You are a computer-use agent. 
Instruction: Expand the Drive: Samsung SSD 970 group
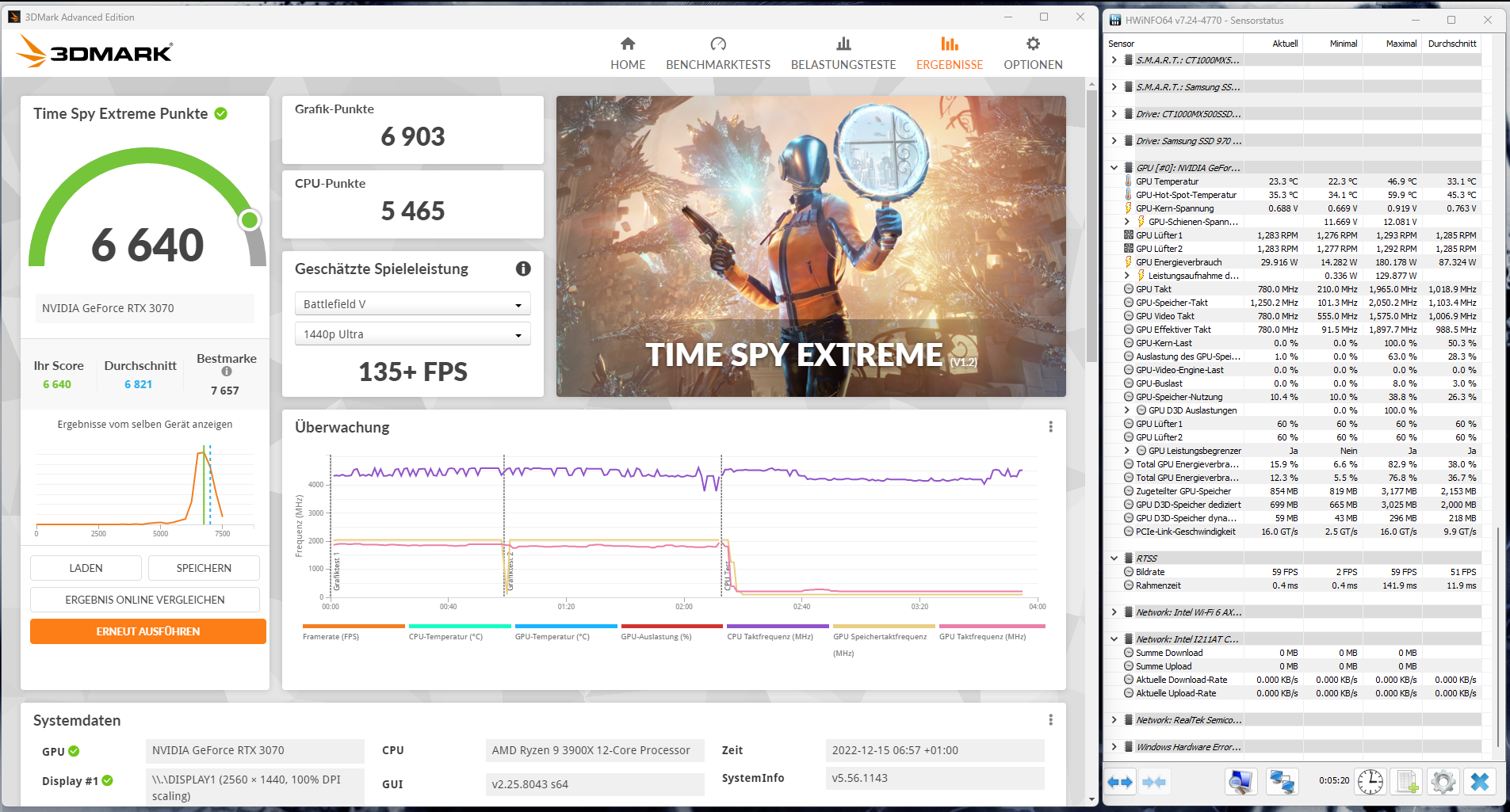[x=1114, y=141]
